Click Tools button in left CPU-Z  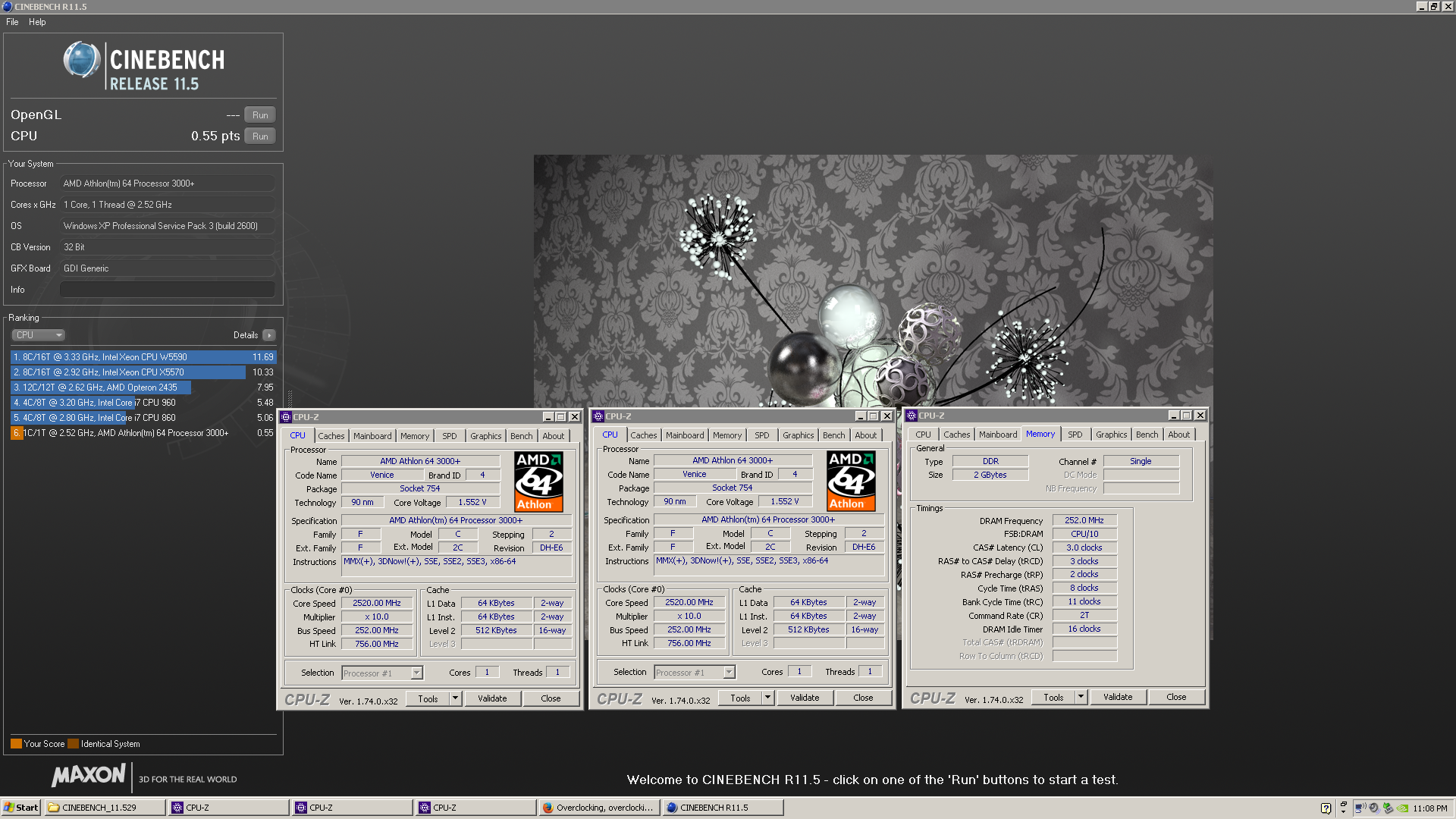[x=428, y=698]
